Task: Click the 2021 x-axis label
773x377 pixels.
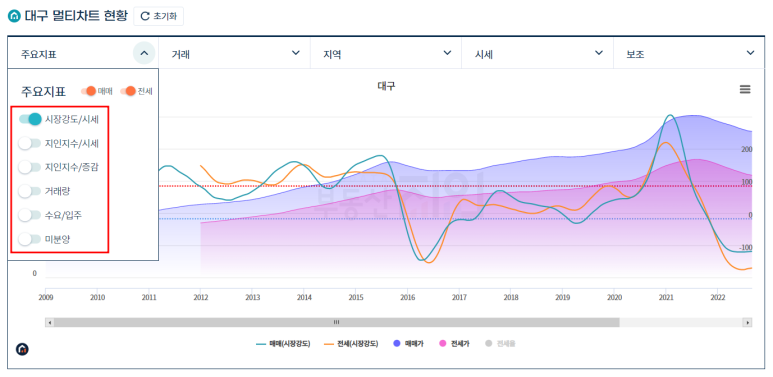Action: (x=666, y=298)
